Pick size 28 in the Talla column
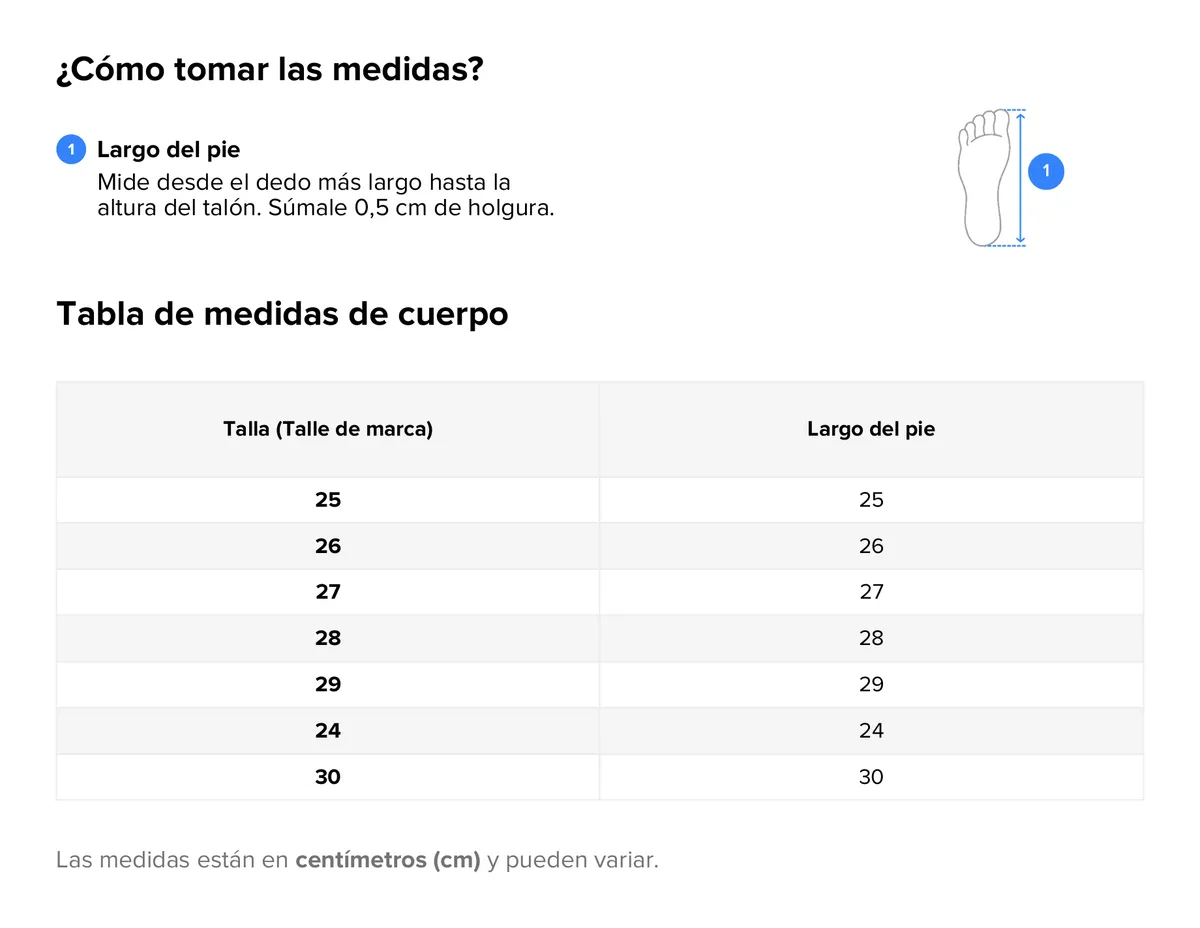 (328, 638)
